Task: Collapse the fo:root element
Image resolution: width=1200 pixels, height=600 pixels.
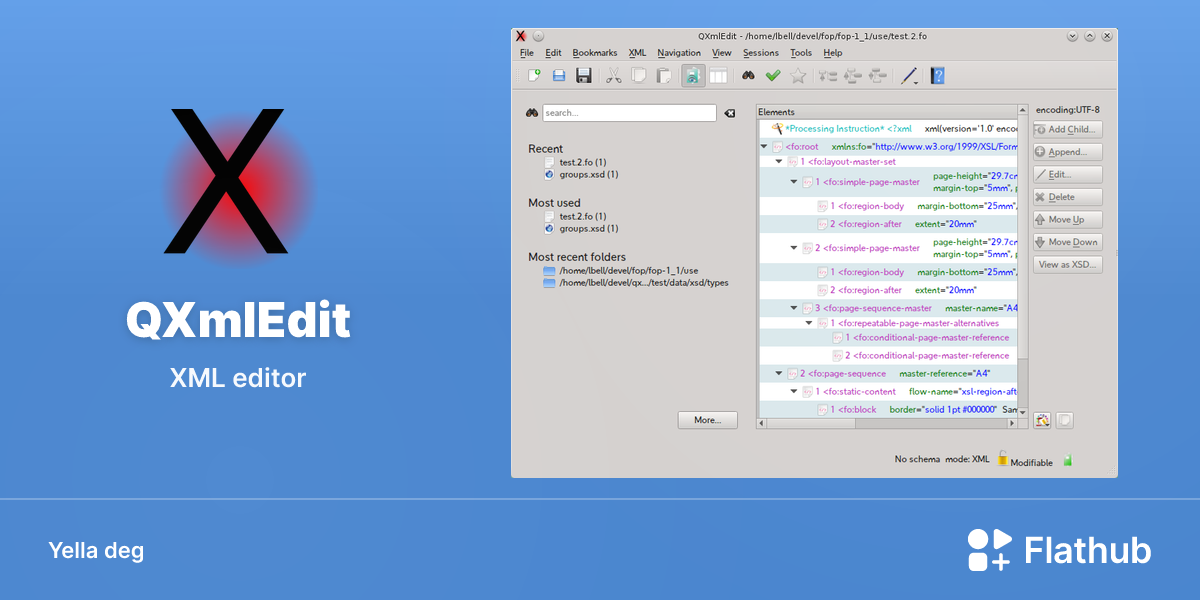Action: click(x=765, y=147)
